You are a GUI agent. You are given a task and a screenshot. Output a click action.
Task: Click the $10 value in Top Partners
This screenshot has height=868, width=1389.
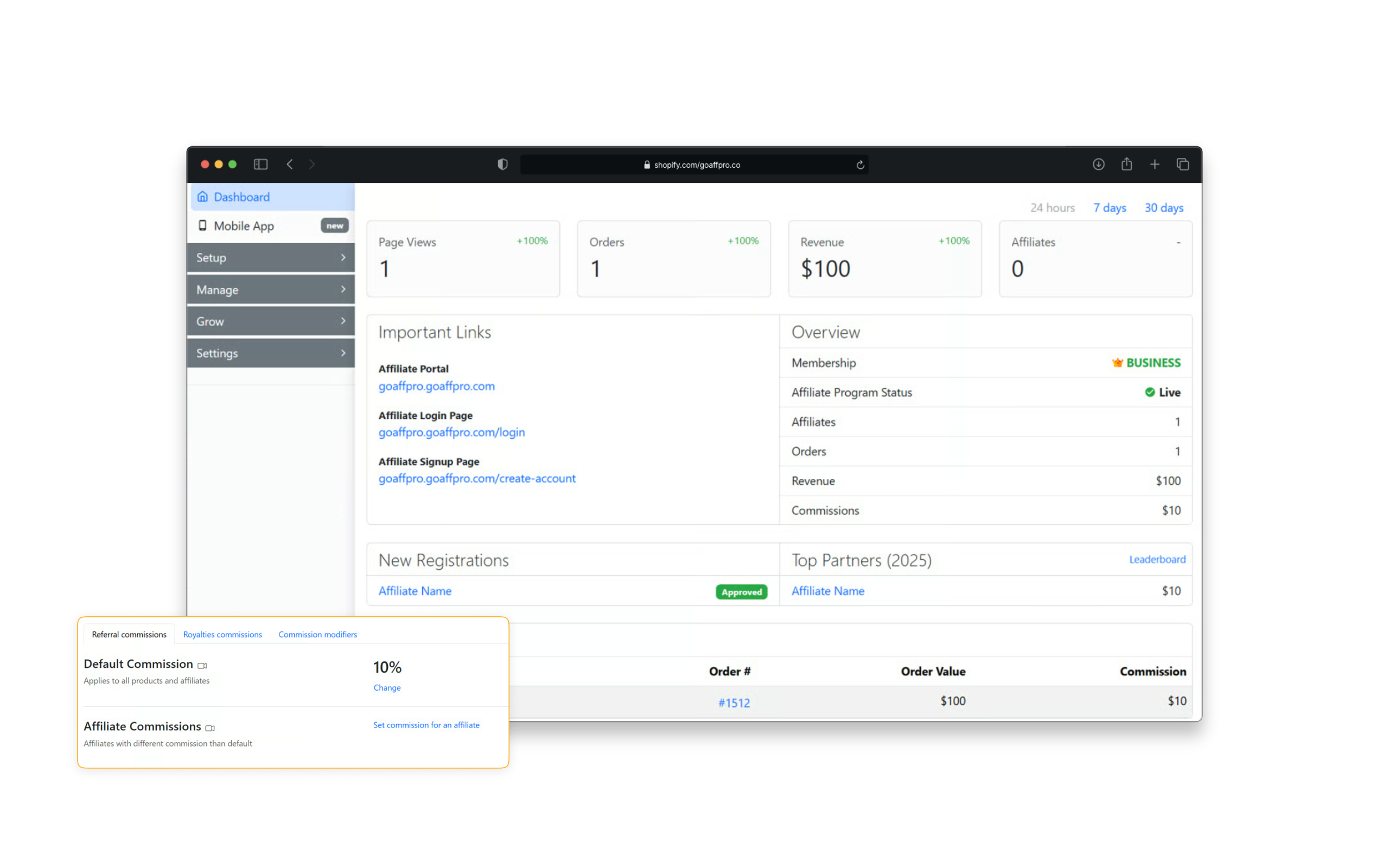click(1171, 591)
